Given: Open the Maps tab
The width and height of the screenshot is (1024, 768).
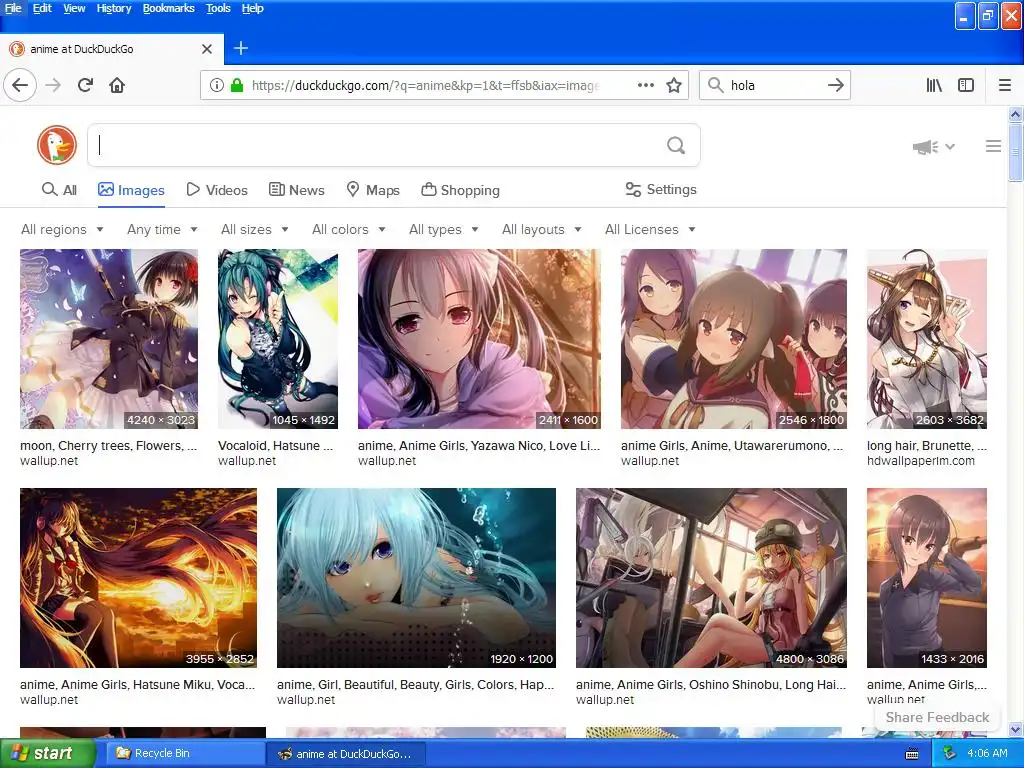Looking at the screenshot, I should pyautogui.click(x=373, y=190).
